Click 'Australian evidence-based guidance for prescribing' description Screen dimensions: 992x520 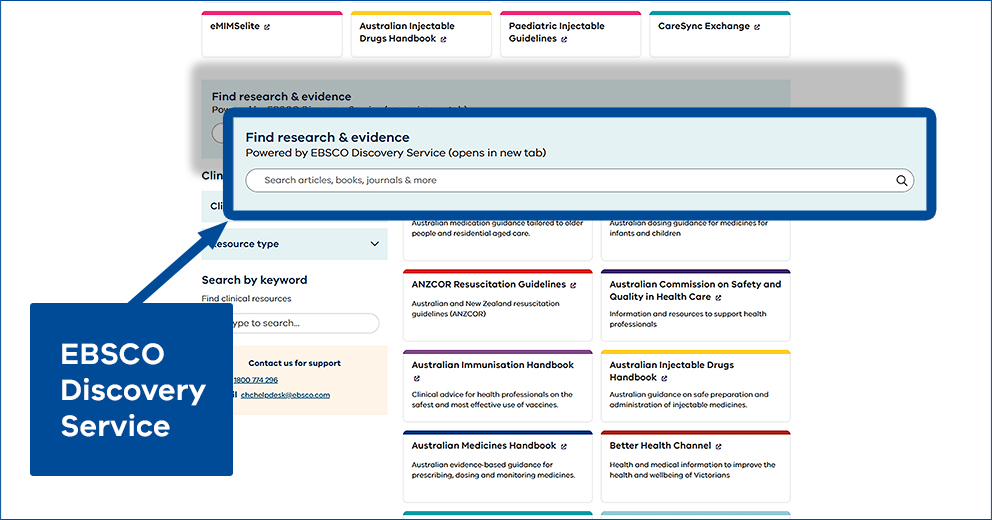click(493, 470)
